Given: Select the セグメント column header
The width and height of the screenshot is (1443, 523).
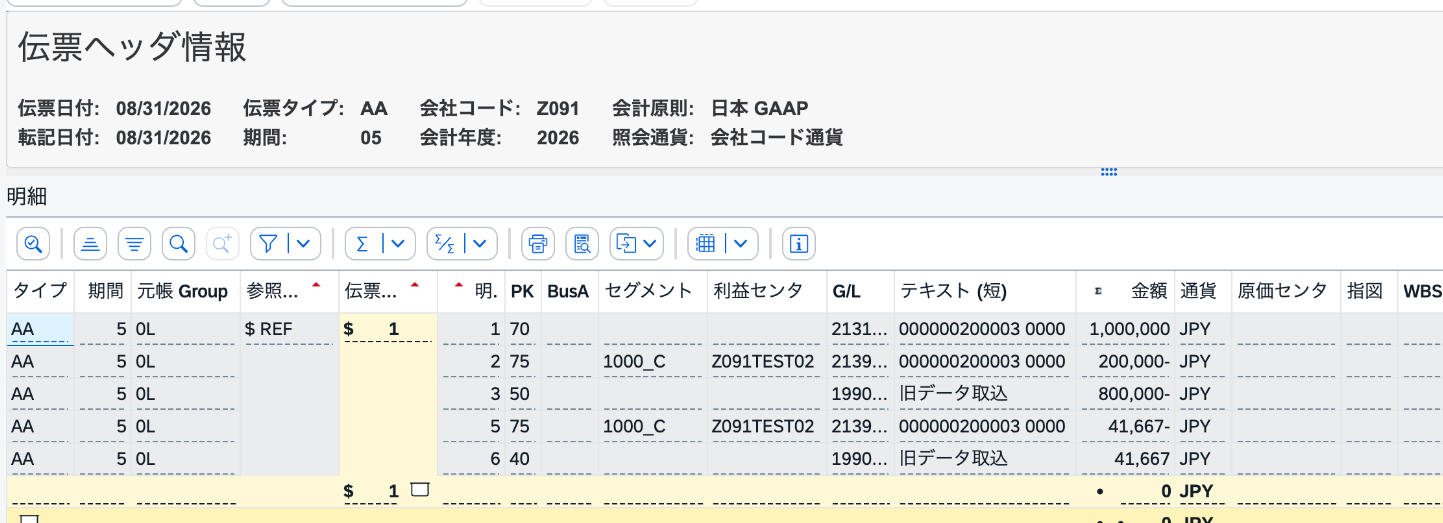Looking at the screenshot, I should (652, 291).
